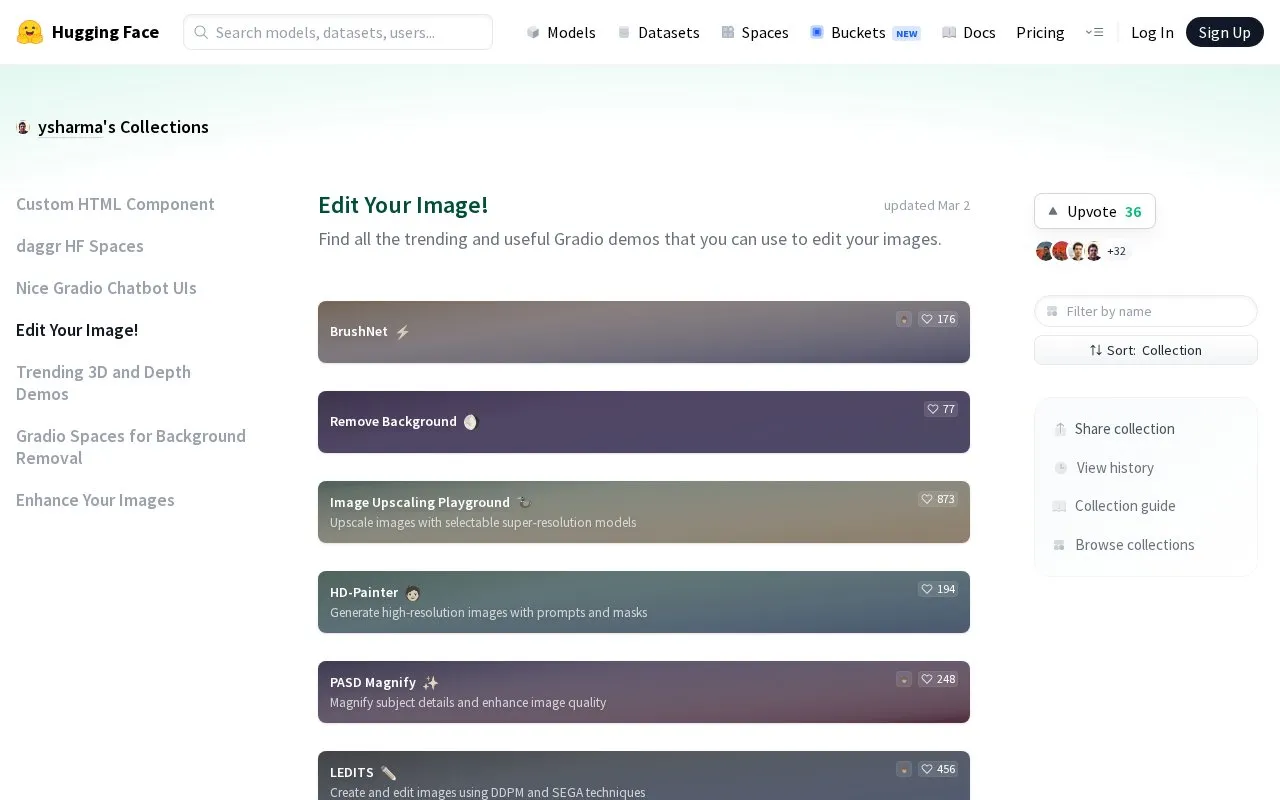Click the Sign Up button
This screenshot has height=800, width=1280.
point(1225,32)
